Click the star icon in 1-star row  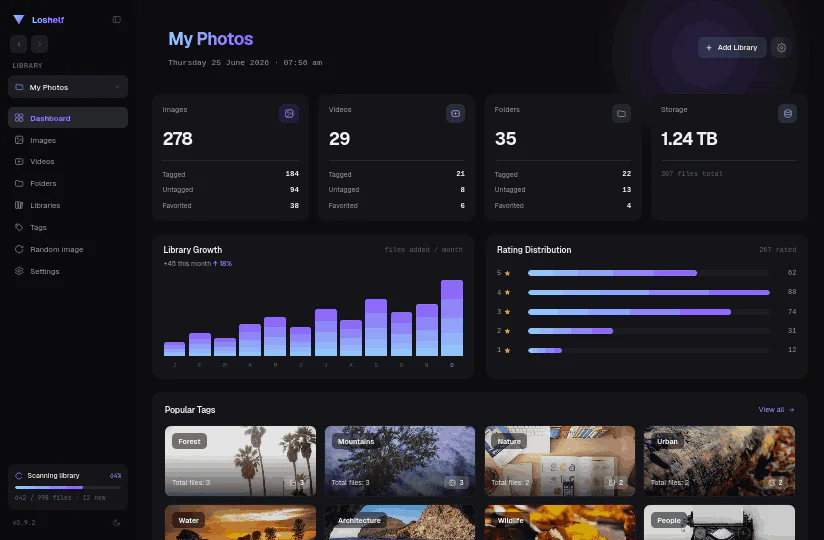[x=507, y=350]
